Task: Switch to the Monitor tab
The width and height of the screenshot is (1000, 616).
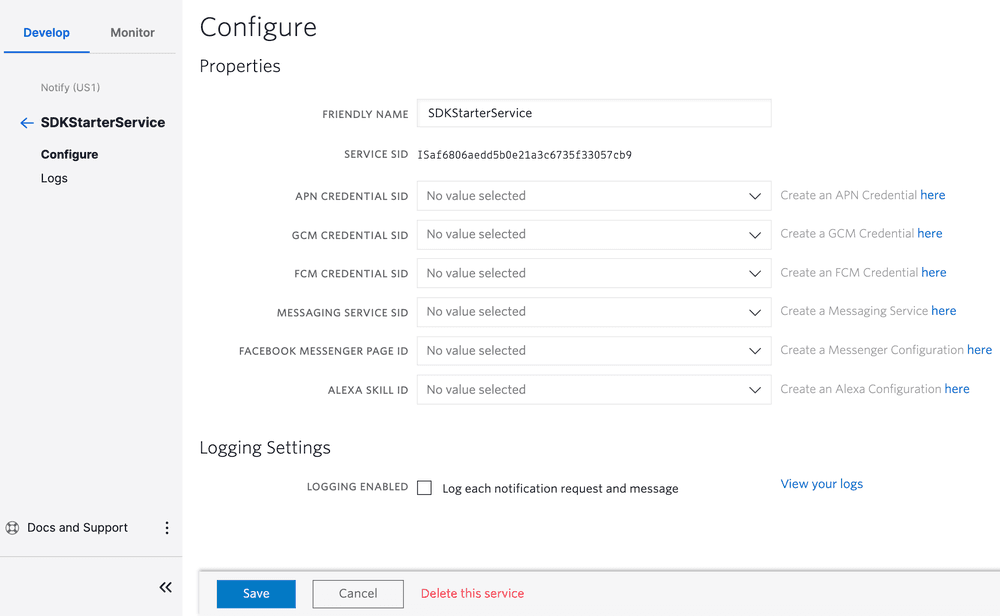Action: pos(132,32)
